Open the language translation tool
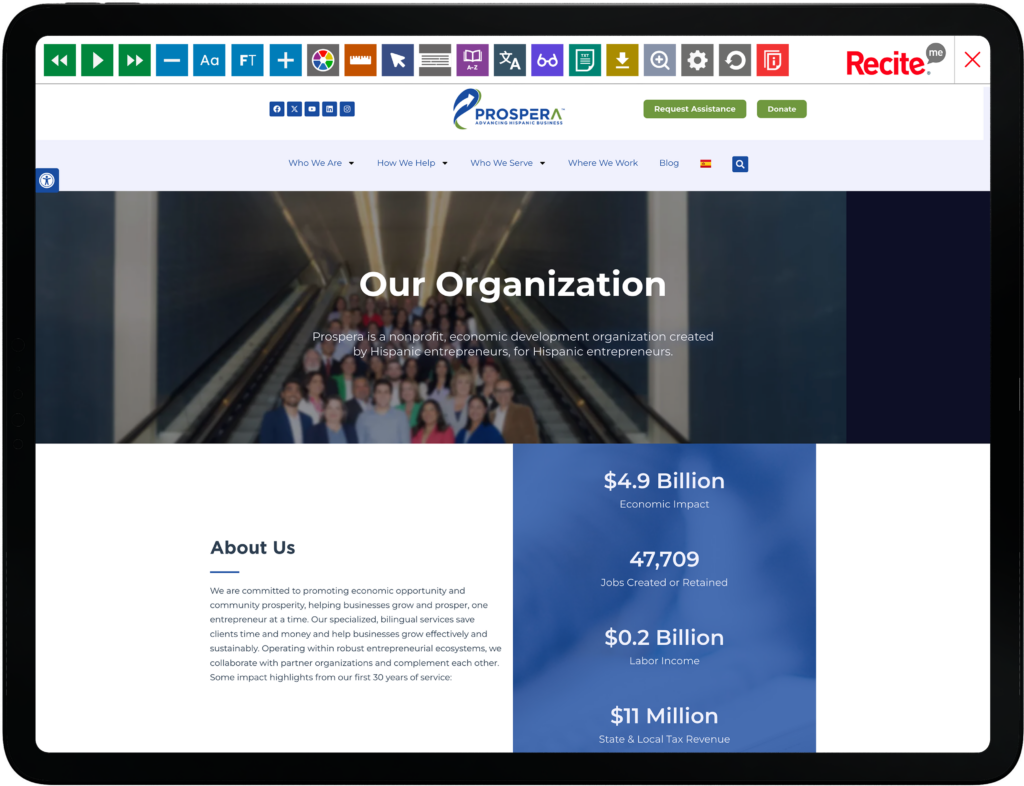The image size is (1024, 786). (510, 60)
